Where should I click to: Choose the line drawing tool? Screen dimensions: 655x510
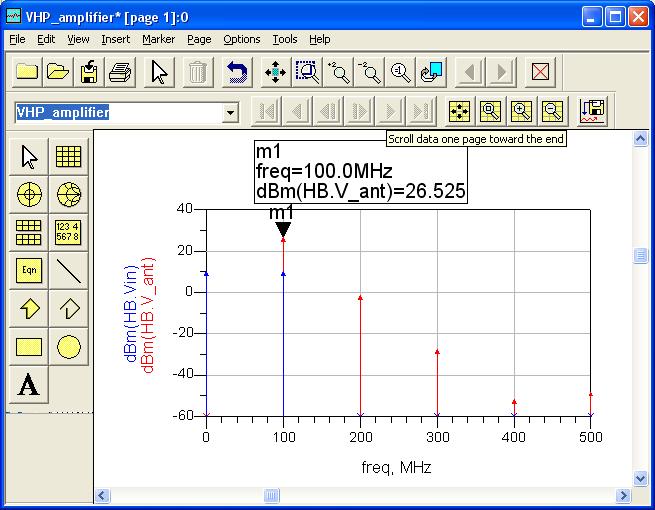[x=68, y=270]
